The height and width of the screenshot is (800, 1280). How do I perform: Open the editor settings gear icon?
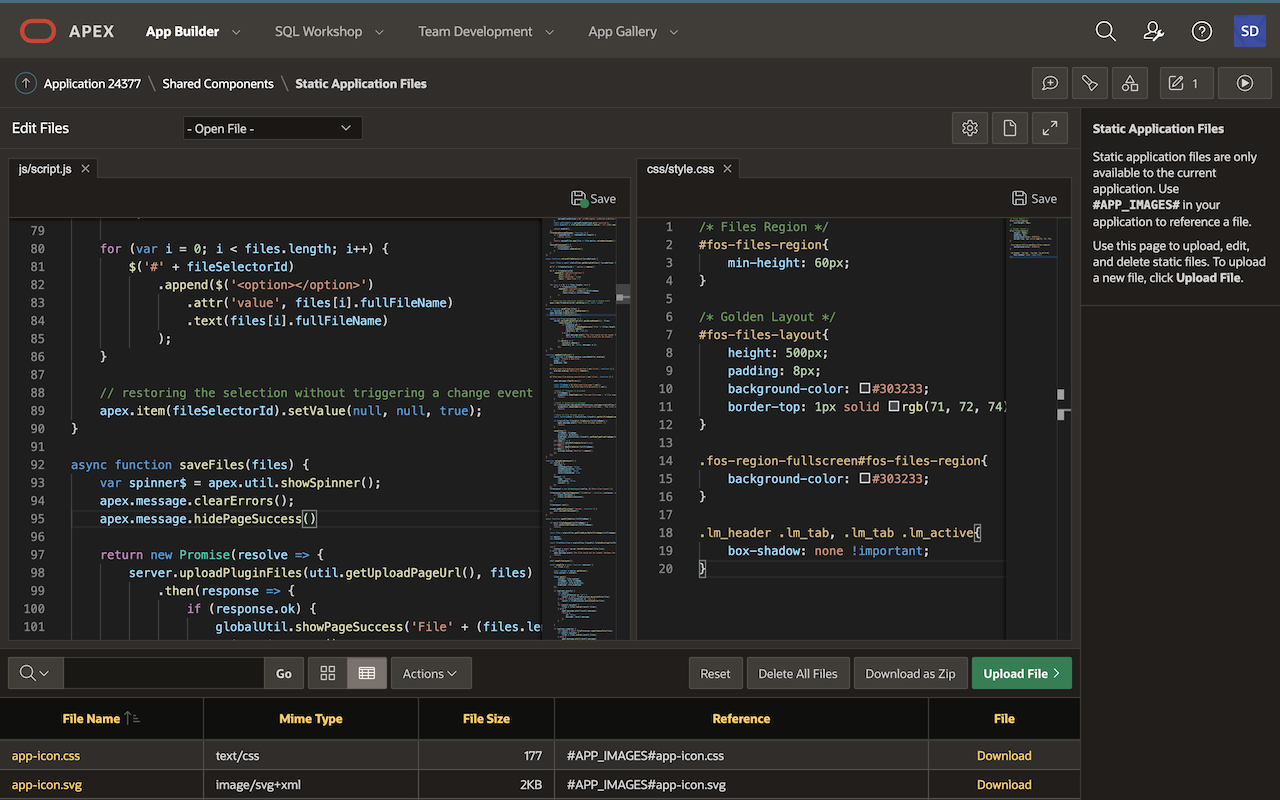(x=970, y=128)
